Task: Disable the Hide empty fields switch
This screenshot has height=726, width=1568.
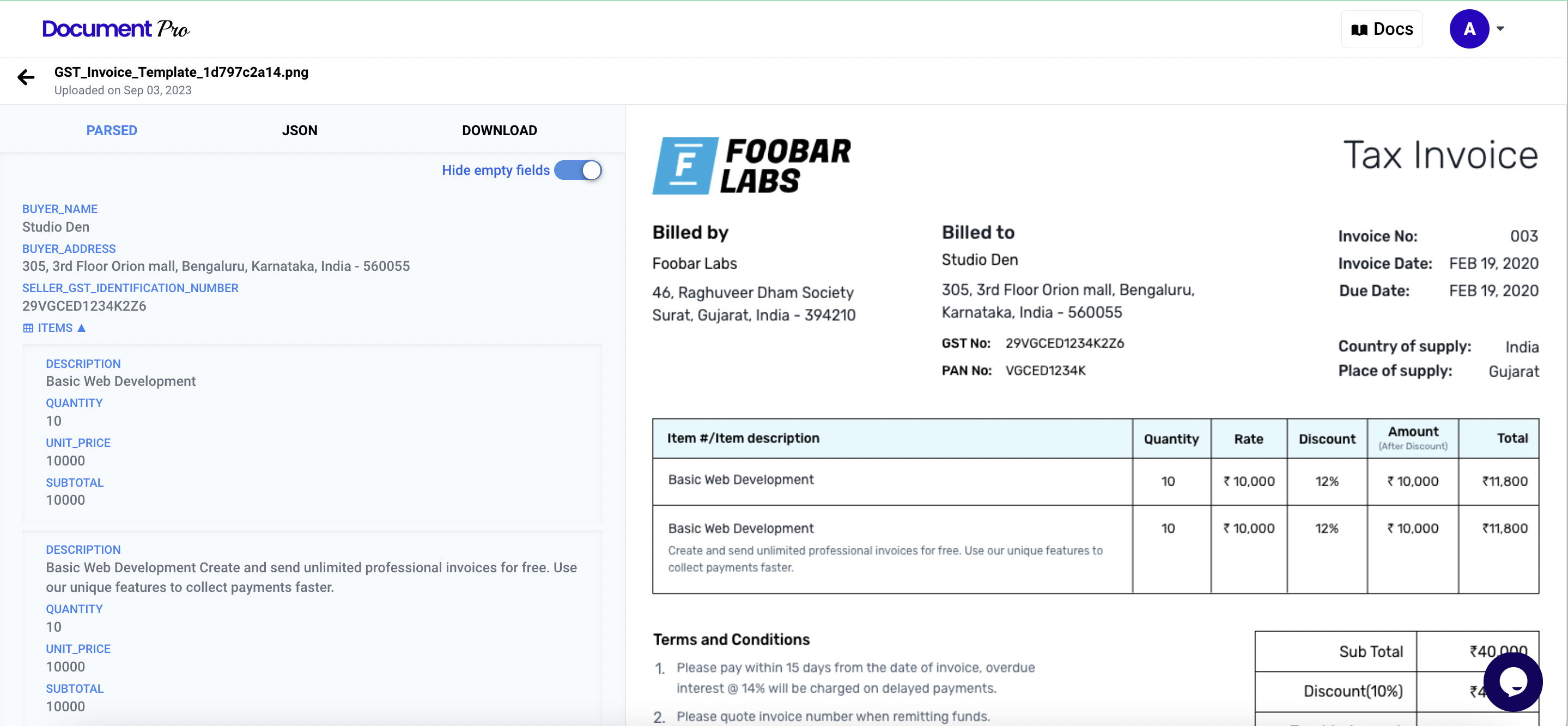Action: [x=576, y=171]
